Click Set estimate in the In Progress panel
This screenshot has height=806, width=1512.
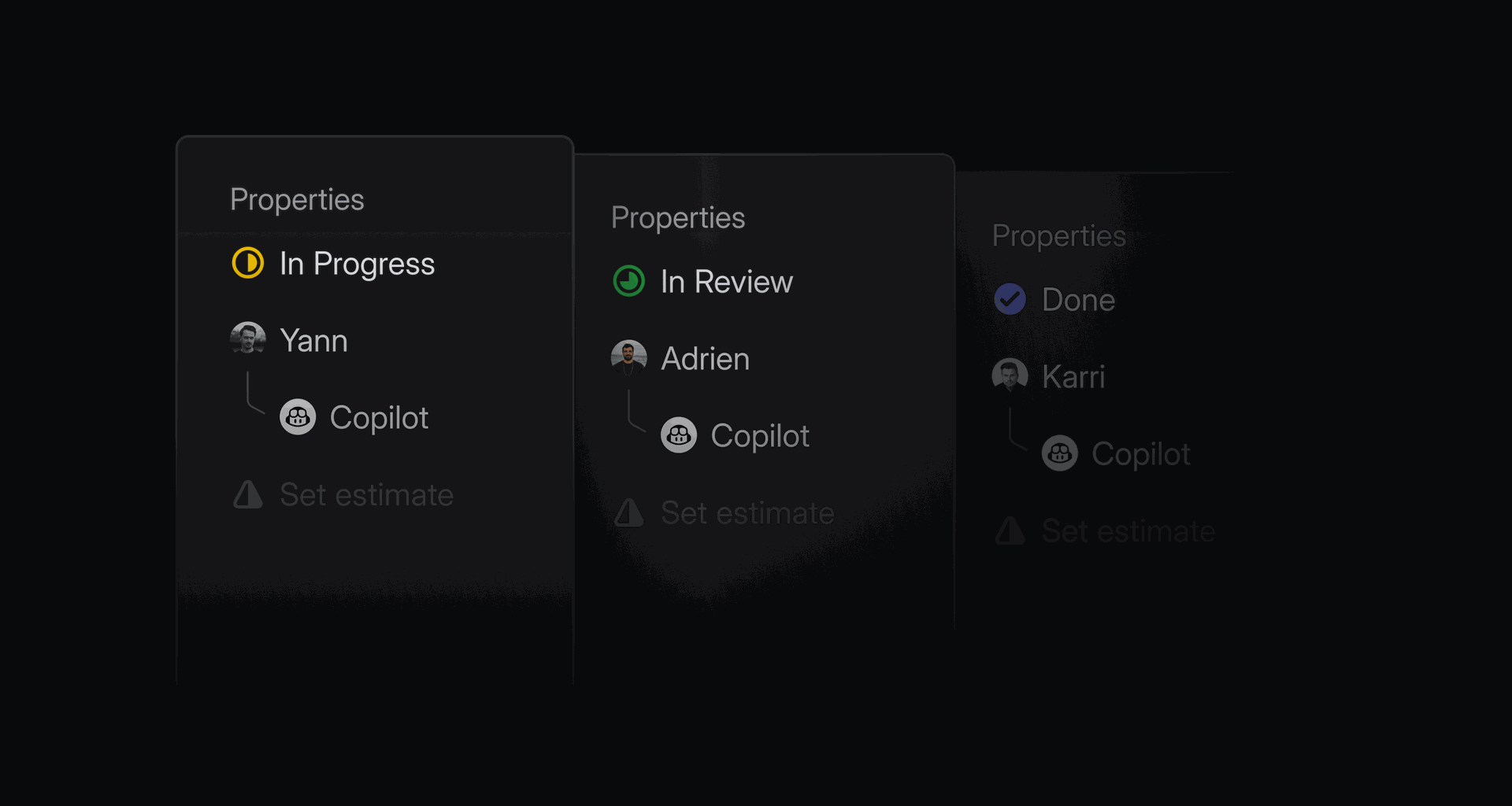366,495
